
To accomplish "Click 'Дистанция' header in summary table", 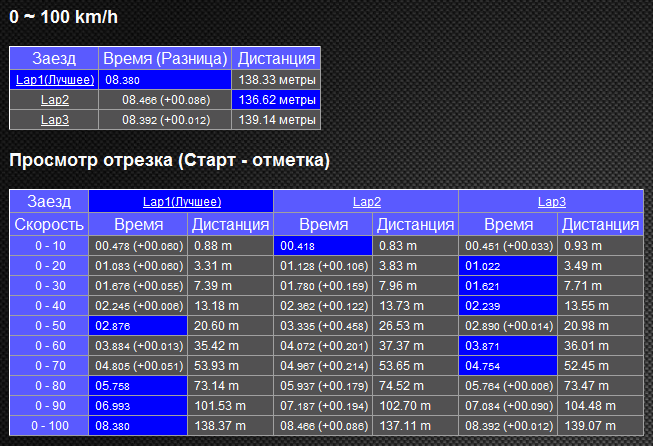I will [276, 58].
